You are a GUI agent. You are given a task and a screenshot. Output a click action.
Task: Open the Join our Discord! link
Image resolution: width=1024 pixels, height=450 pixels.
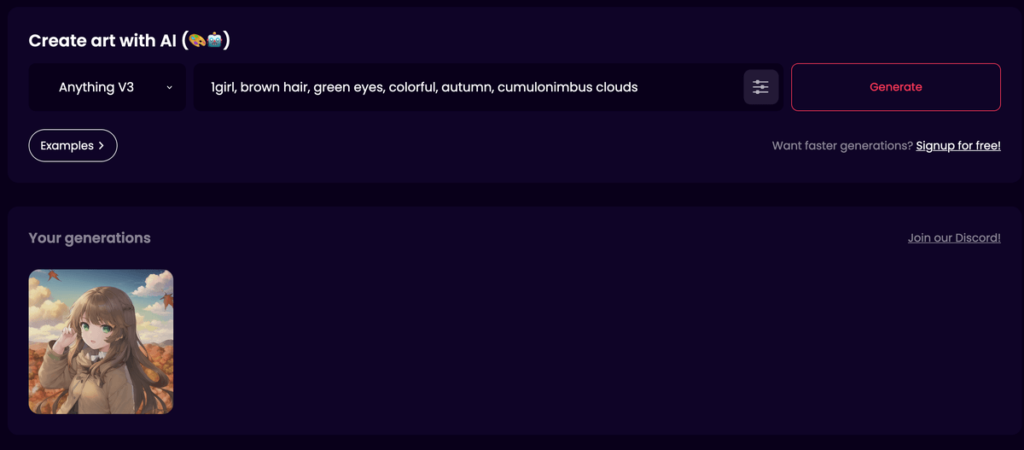(x=954, y=238)
